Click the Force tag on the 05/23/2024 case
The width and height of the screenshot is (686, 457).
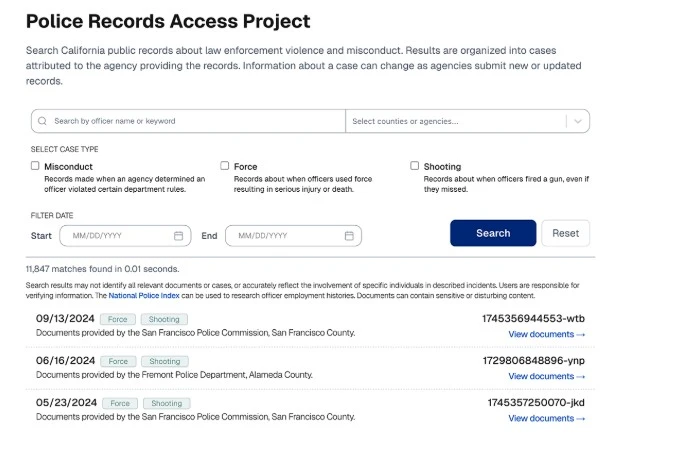(120, 403)
